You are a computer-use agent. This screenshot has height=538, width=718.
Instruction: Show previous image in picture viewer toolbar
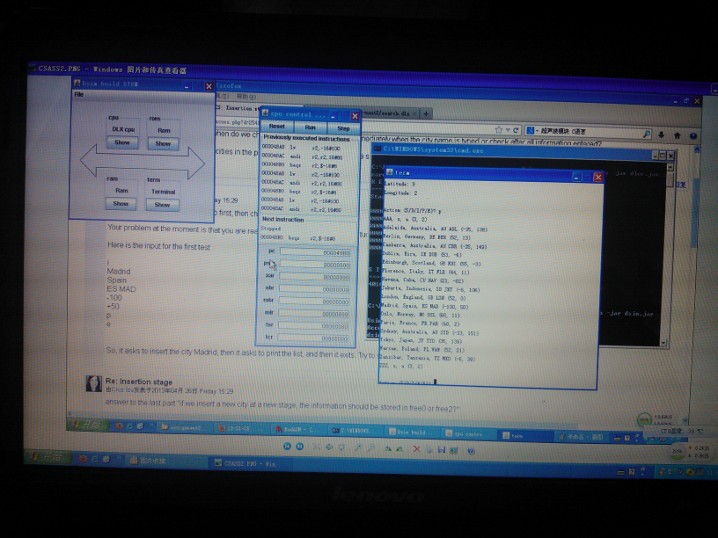[287, 446]
